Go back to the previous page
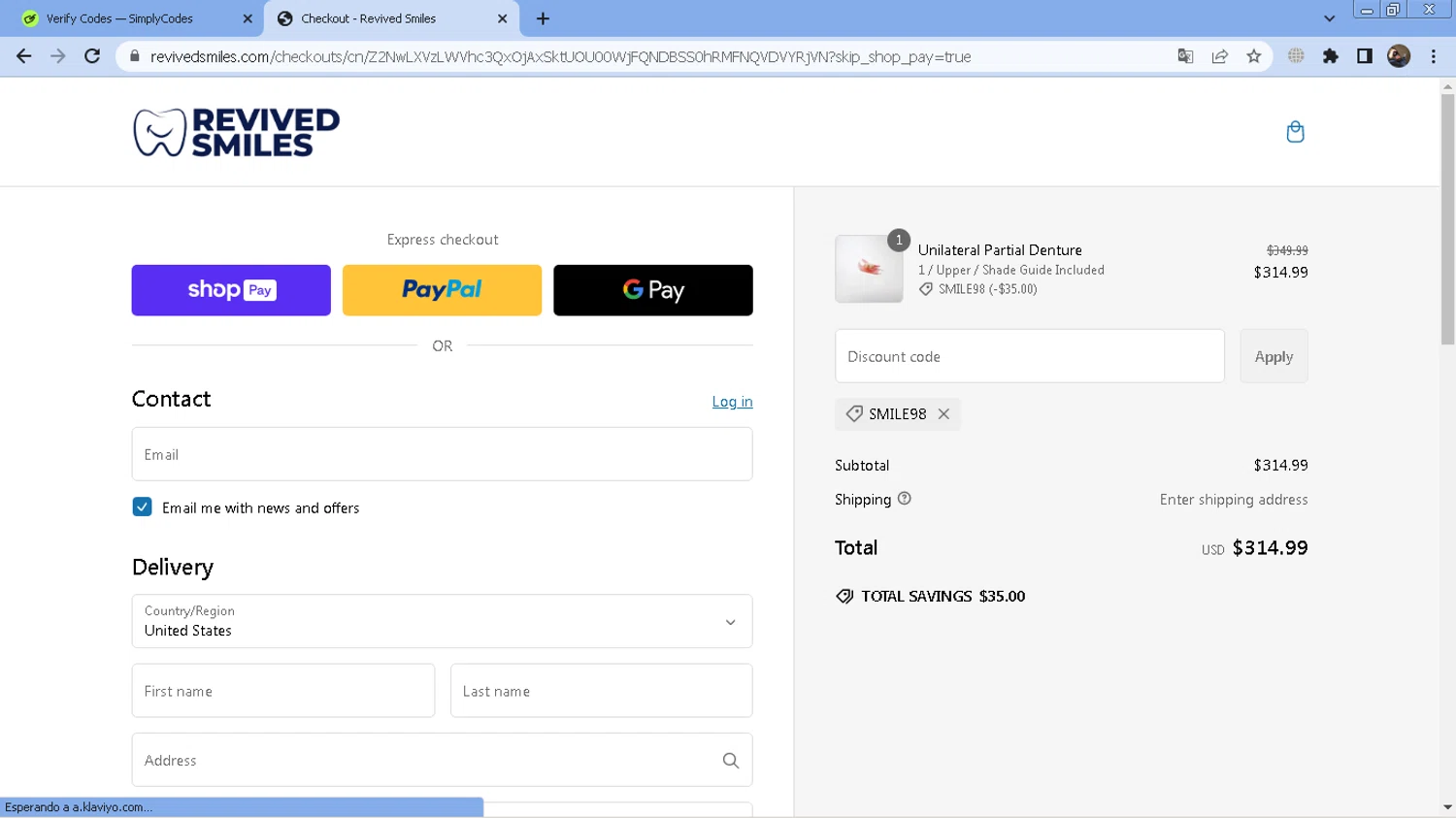Image resolution: width=1456 pixels, height=818 pixels. tap(24, 56)
